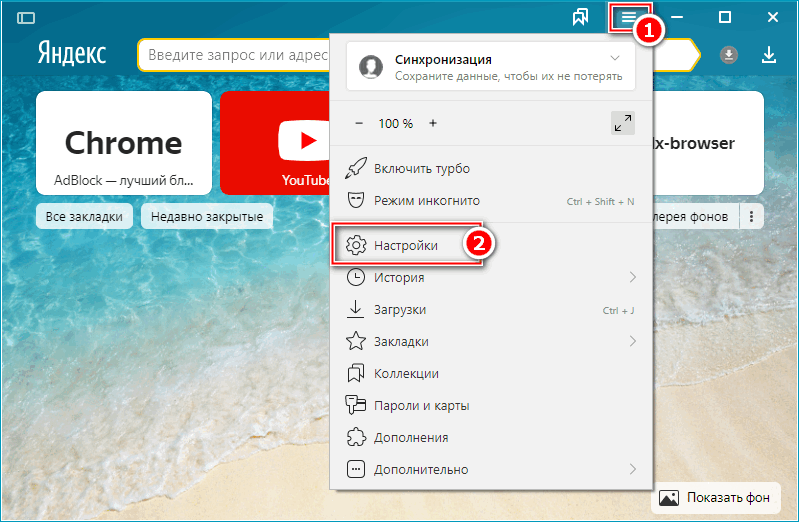799x522 pixels.
Task: Decrease zoom with the minus button
Action: (x=359, y=123)
